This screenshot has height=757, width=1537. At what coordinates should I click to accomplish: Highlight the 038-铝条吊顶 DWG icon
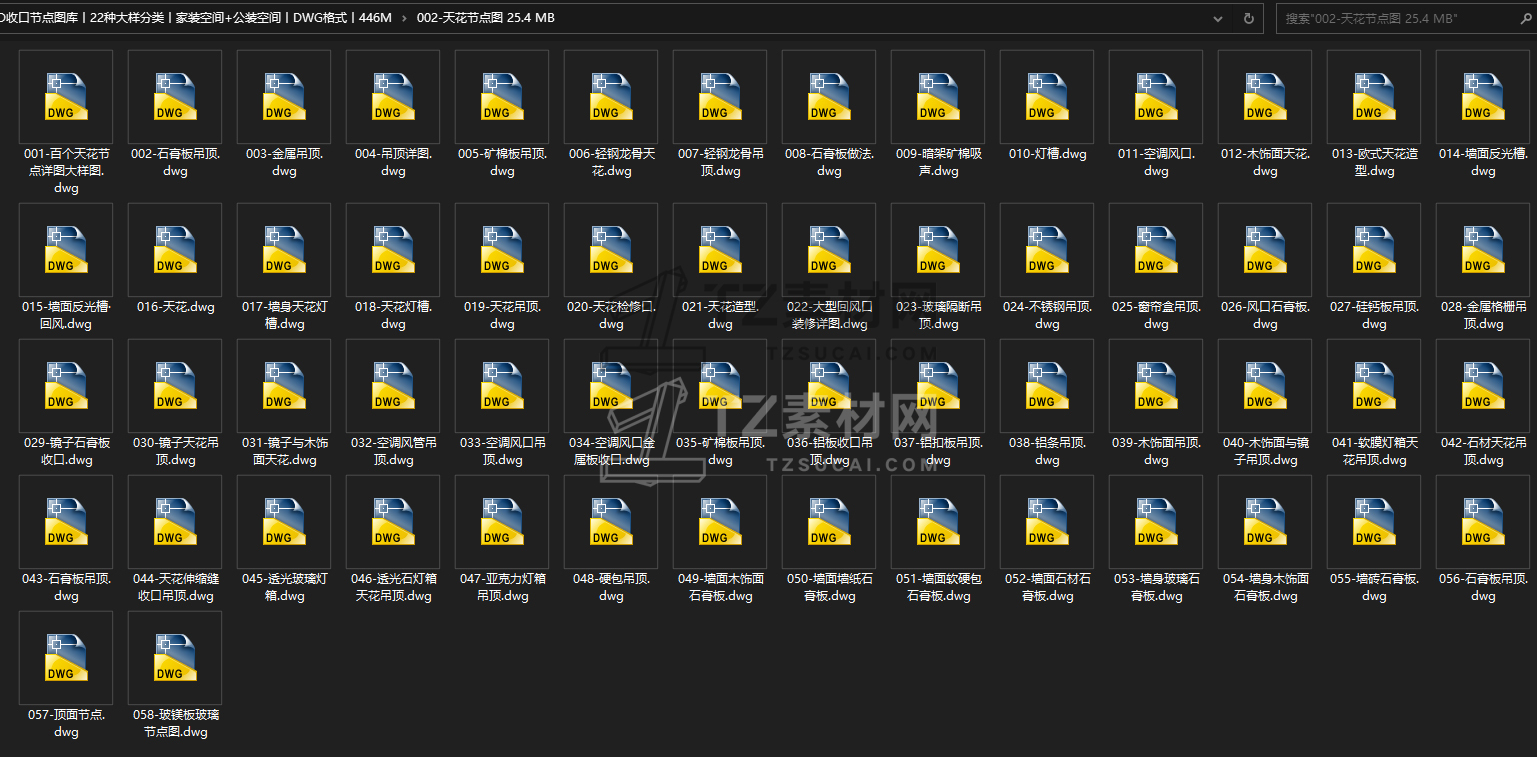click(1047, 386)
